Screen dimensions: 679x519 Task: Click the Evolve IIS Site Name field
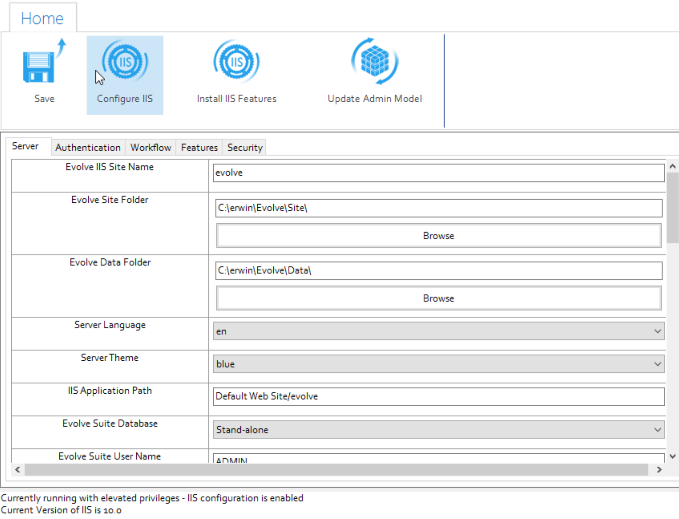tap(438, 173)
